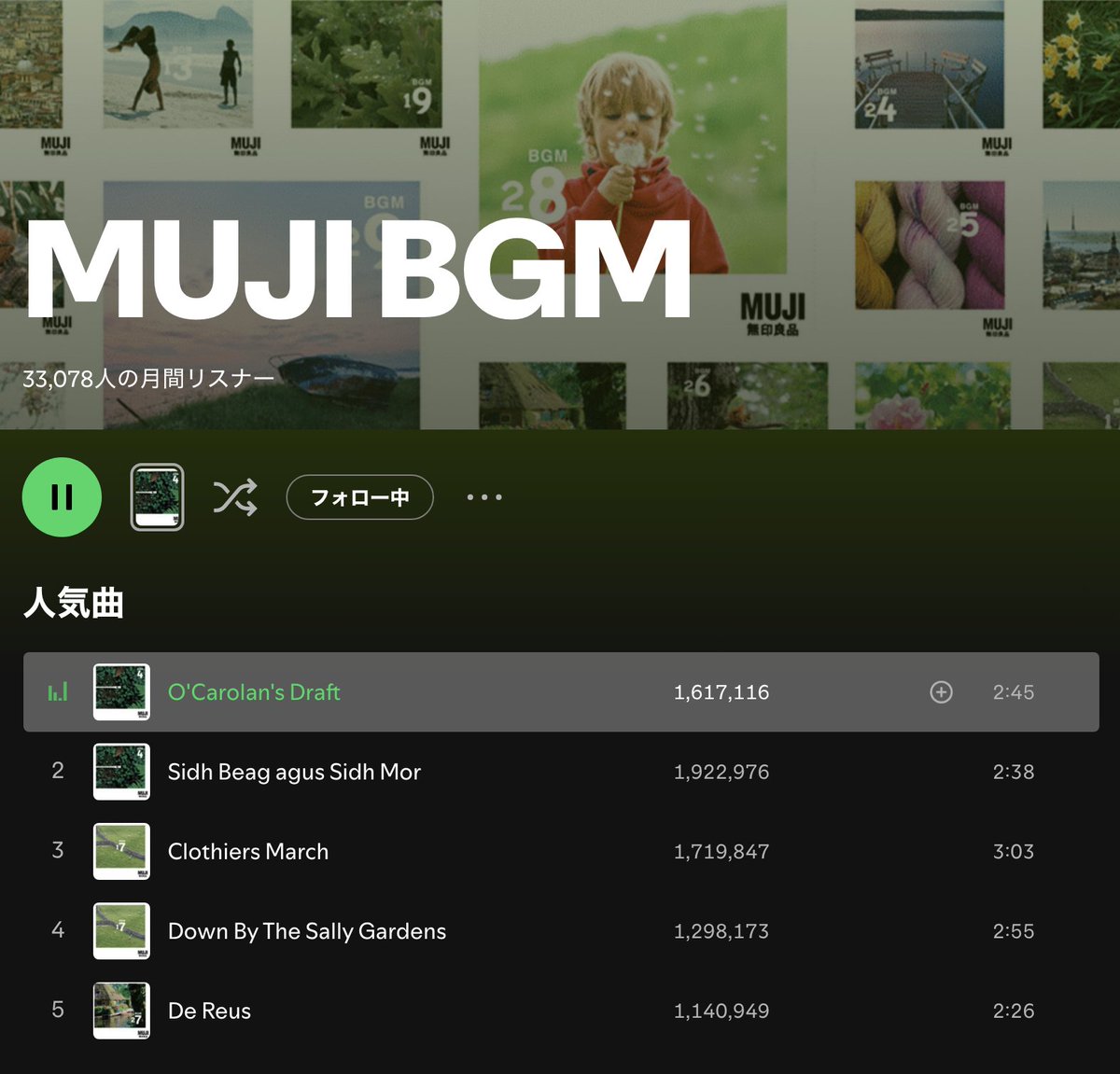Click the duration 2:45

click(1014, 692)
